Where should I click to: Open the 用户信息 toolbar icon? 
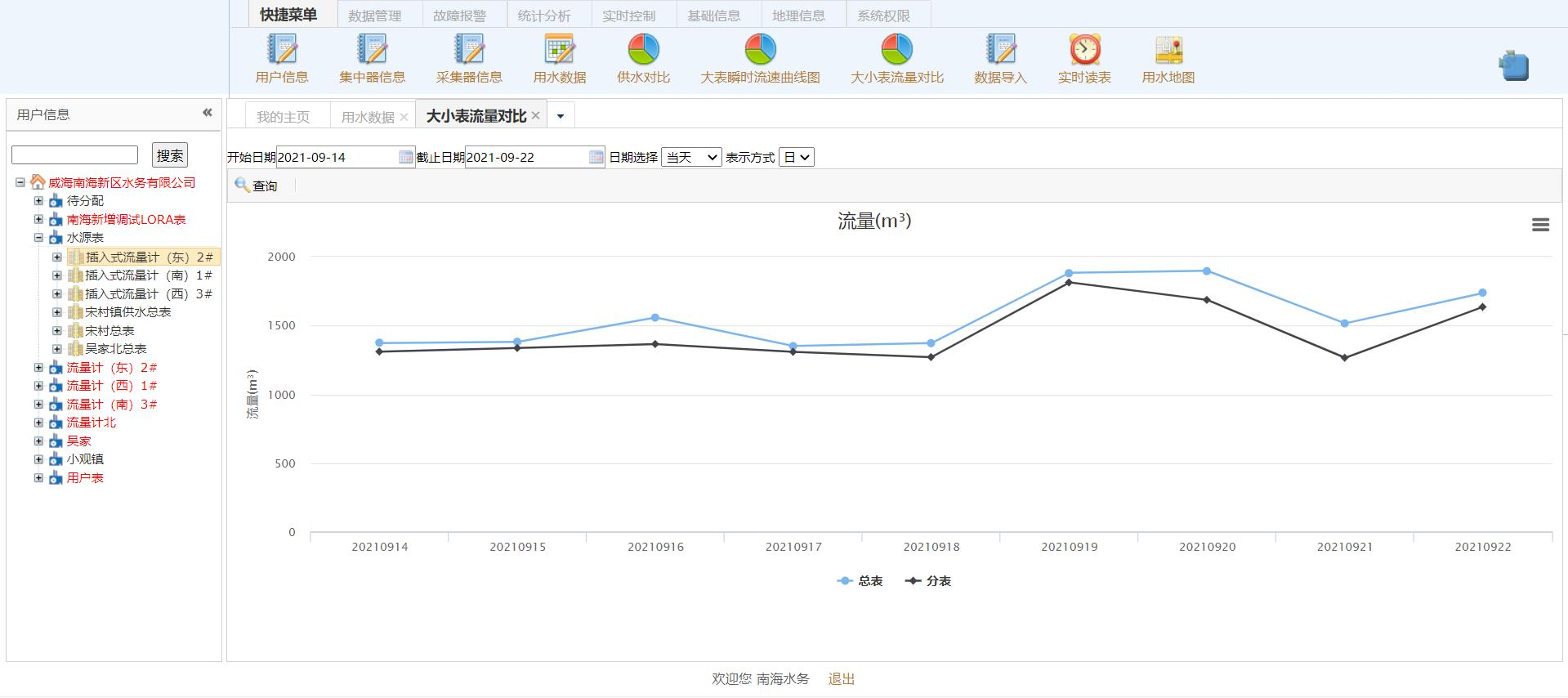point(282,51)
